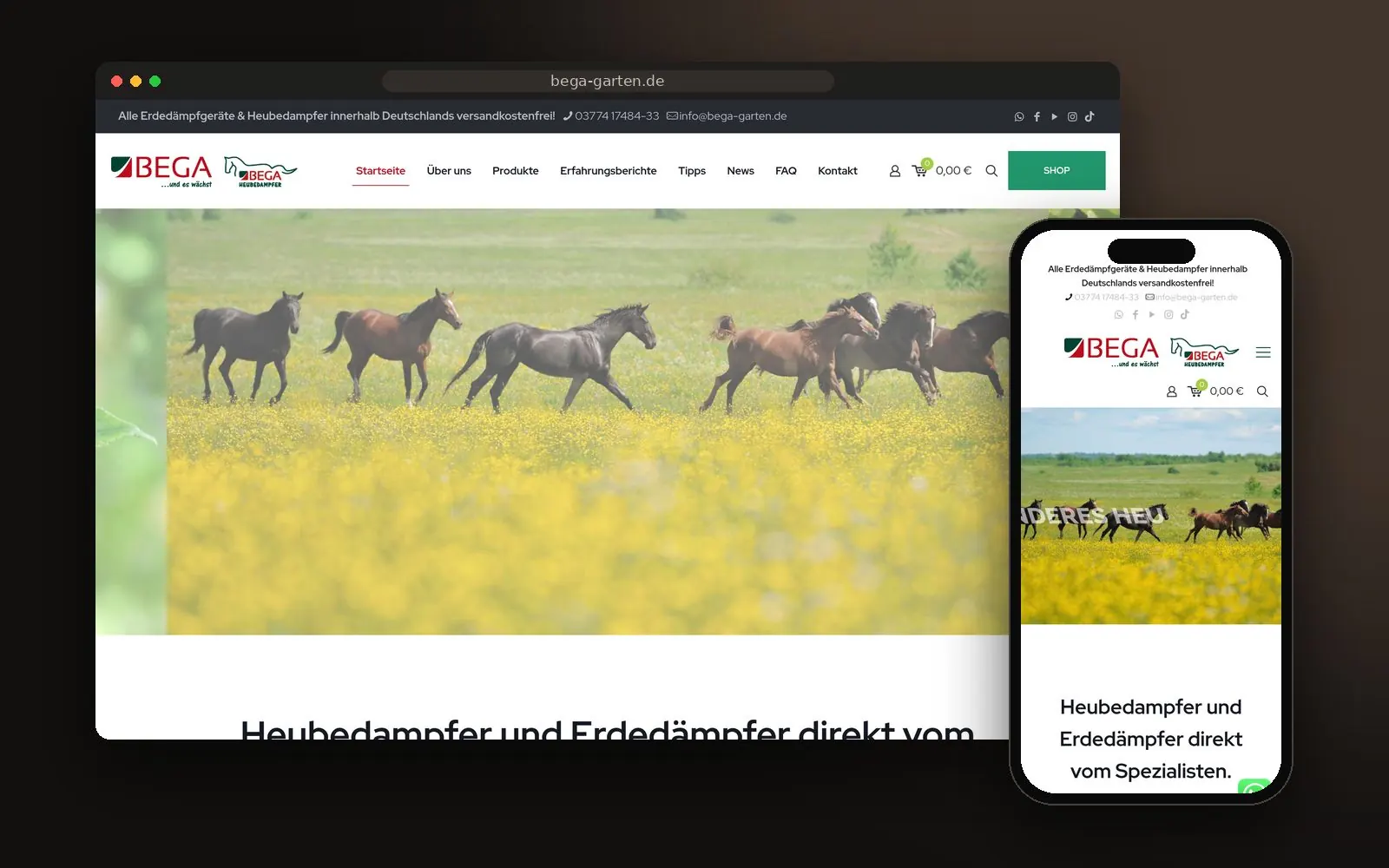1389x868 pixels.
Task: Click the 0,00 € cart total on desktop
Action: click(x=954, y=171)
